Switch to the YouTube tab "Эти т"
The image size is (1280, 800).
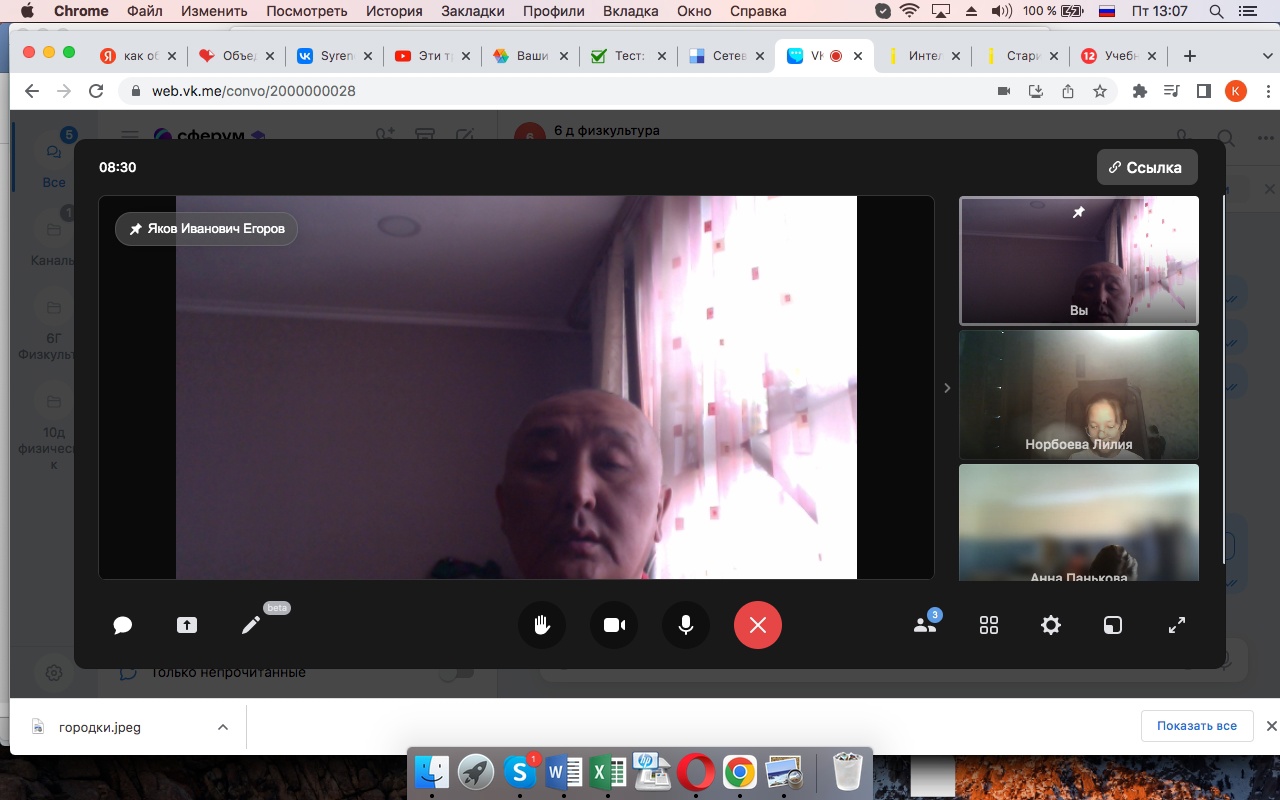tap(431, 56)
